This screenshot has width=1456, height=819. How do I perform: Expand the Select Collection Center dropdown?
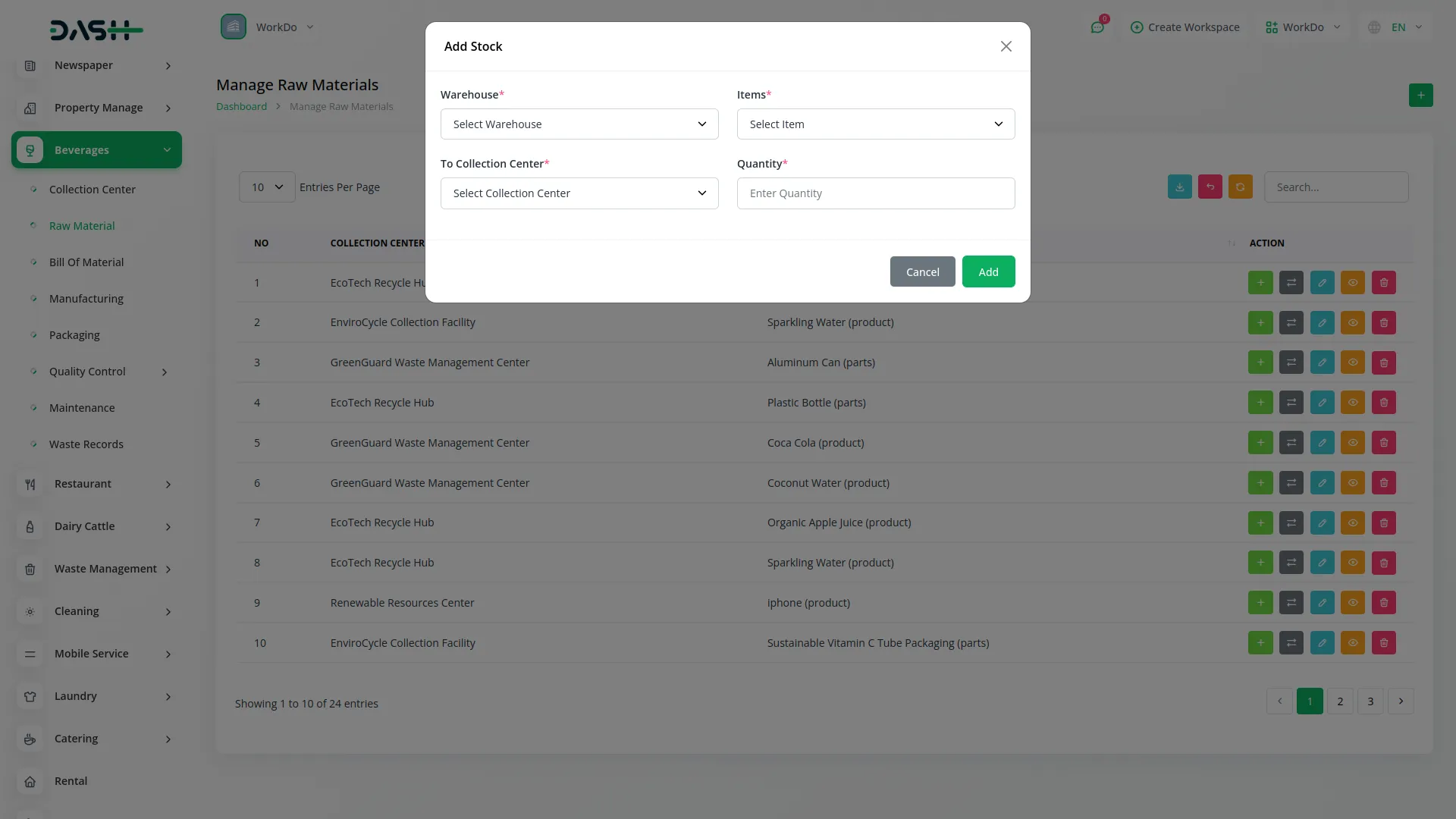pos(579,193)
